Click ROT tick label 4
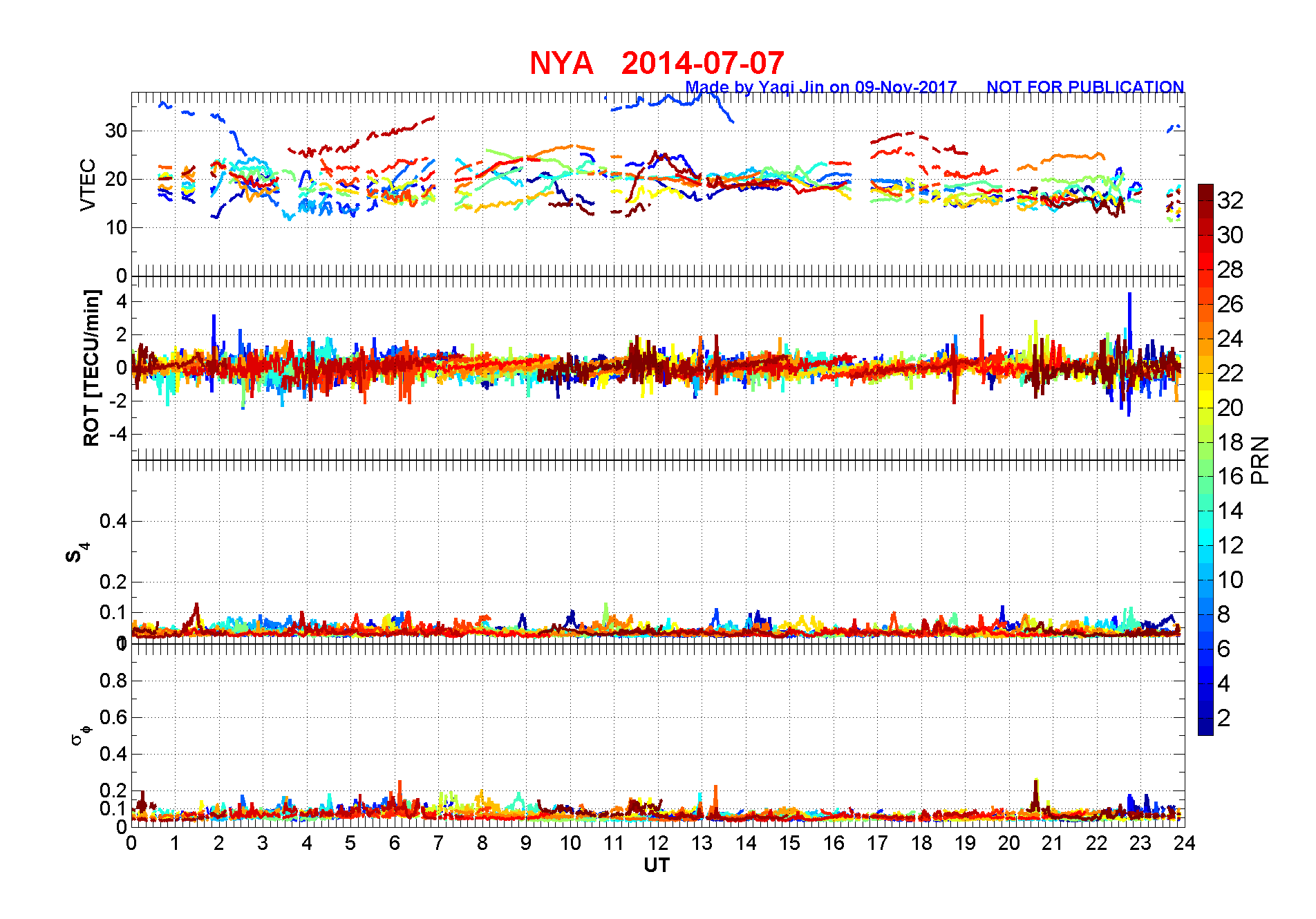1316x919 pixels. point(122,301)
